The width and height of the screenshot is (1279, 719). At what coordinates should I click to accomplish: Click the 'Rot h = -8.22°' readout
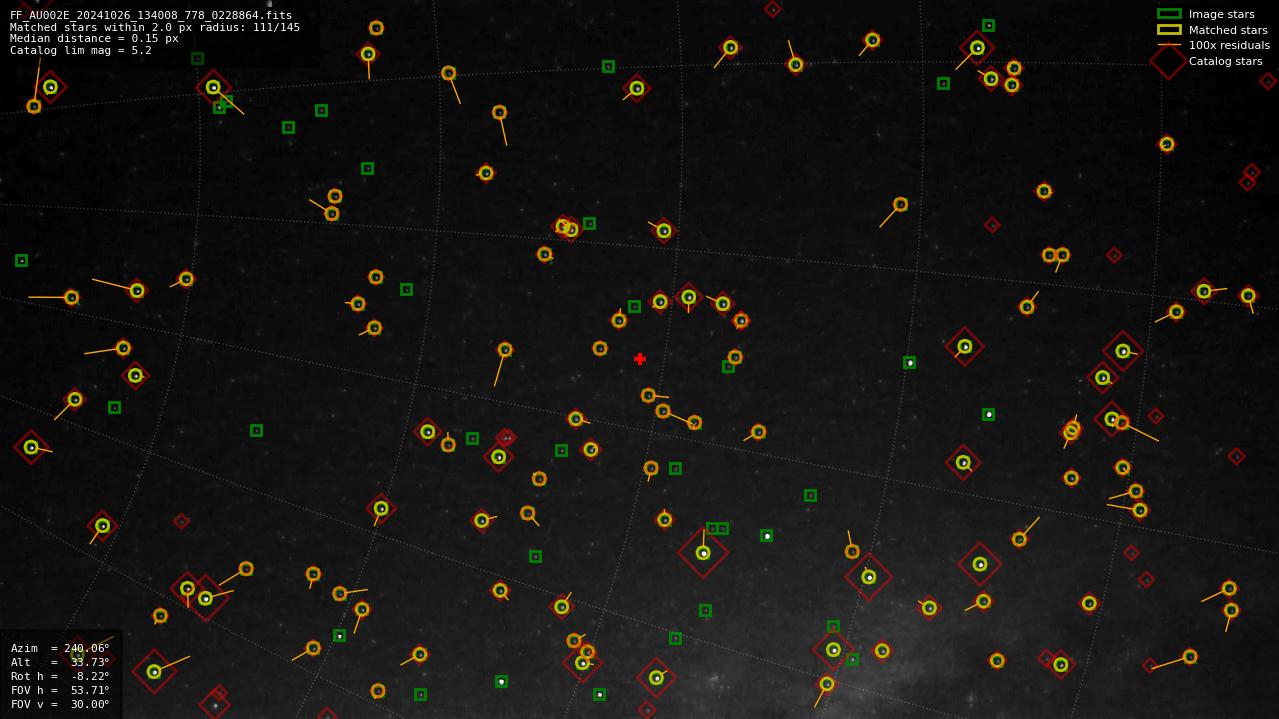pos(60,676)
